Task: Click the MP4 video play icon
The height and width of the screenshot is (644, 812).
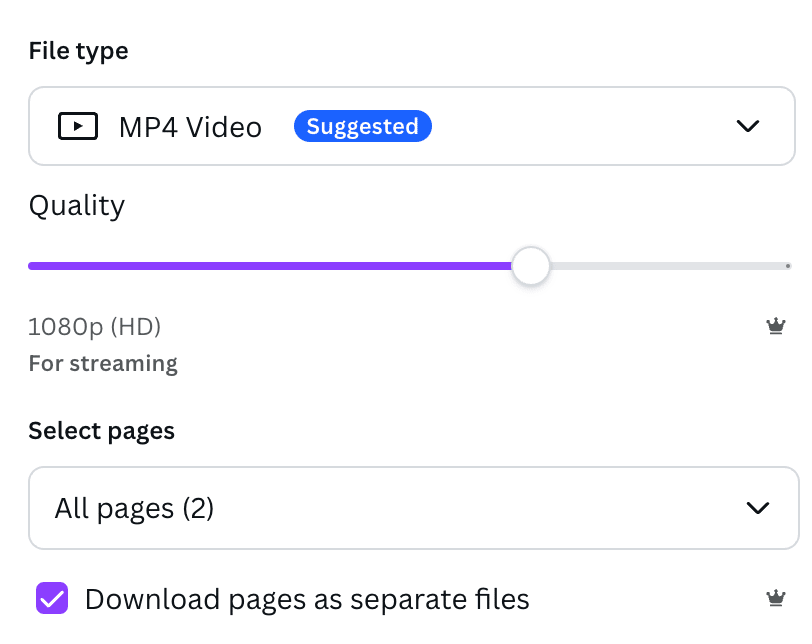Action: click(x=78, y=126)
